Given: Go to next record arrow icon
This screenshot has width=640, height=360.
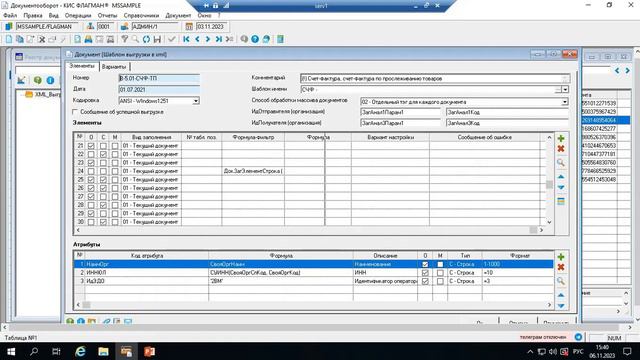Looking at the screenshot, I should [x=208, y=39].
